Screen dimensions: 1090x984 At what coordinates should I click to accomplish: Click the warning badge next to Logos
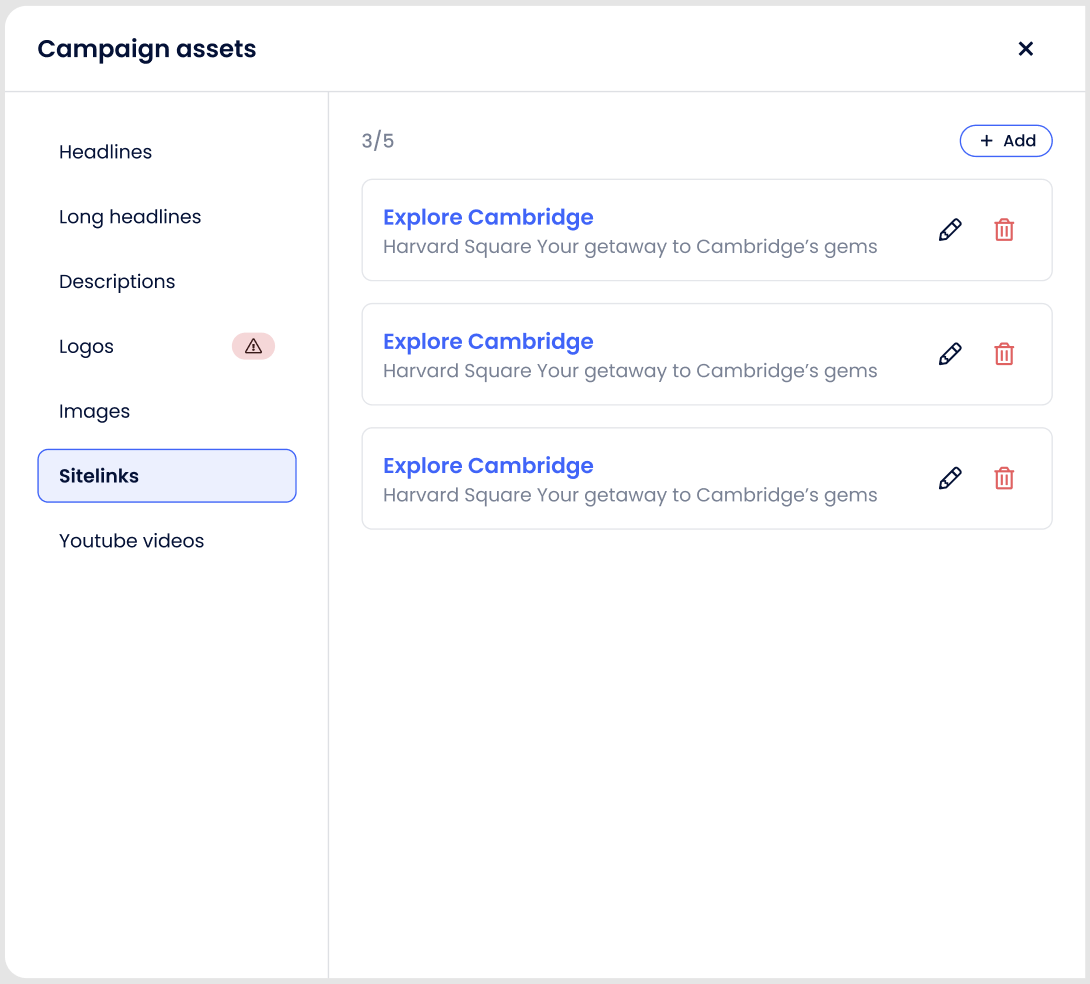253,346
